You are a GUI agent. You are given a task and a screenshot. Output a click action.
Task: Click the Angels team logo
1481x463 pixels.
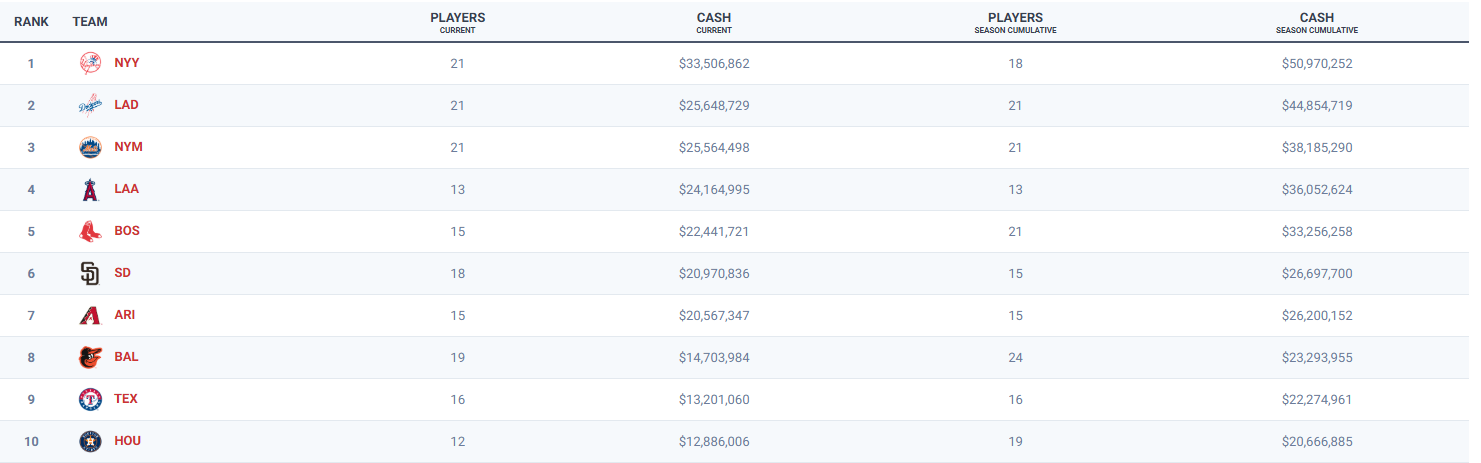click(x=90, y=189)
